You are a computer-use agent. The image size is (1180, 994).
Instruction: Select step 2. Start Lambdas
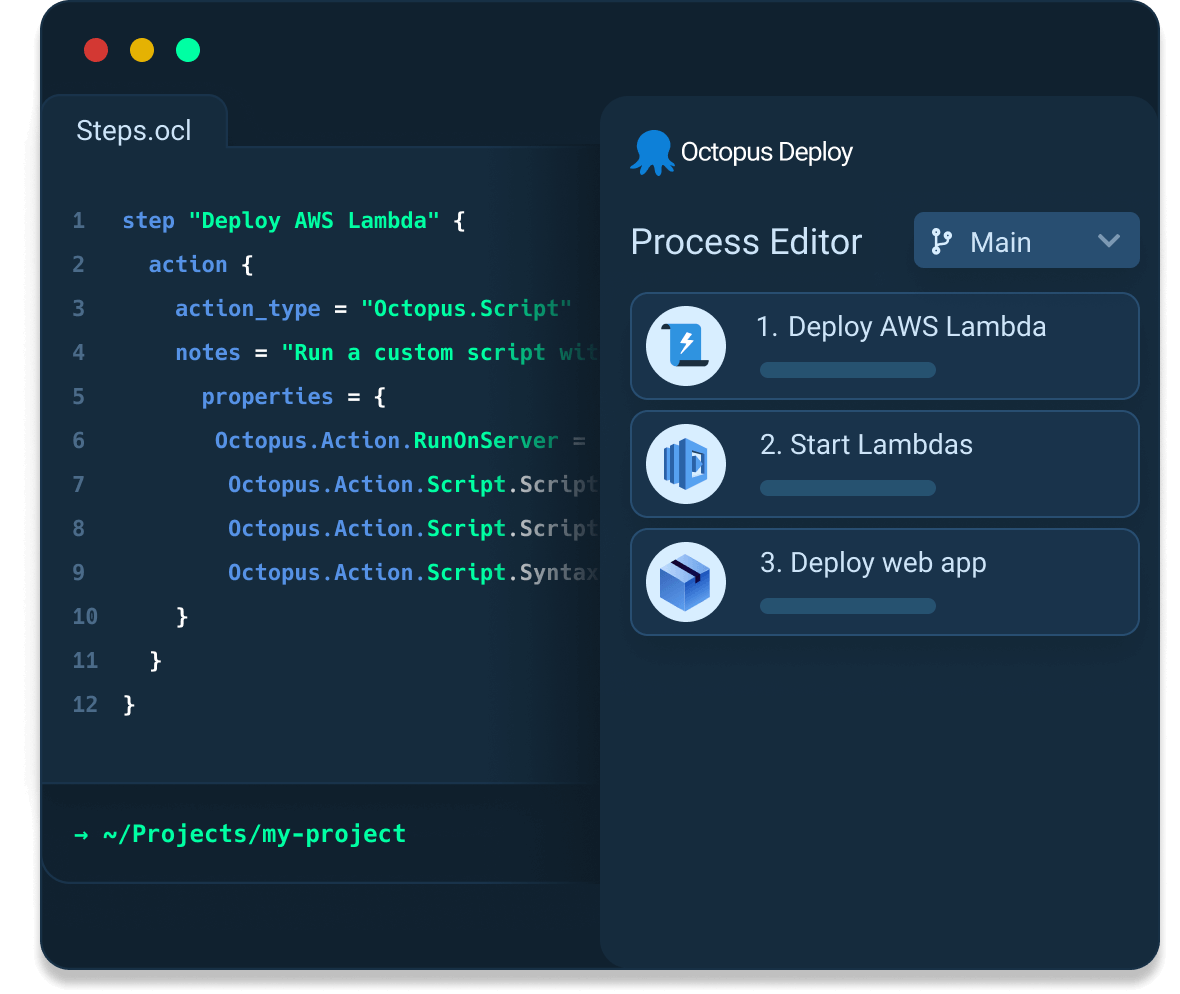(884, 463)
